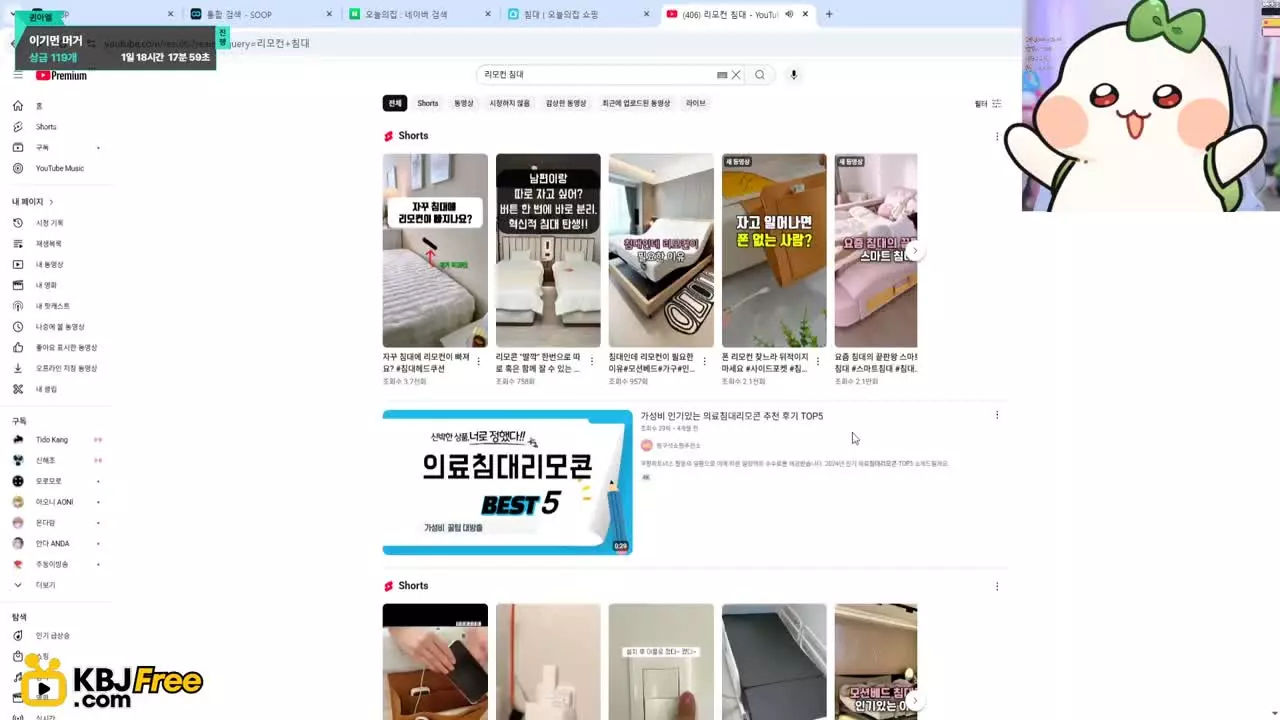Open the more-options menu for top Shorts shelf
Image resolution: width=1280 pixels, height=720 pixels.
click(x=997, y=136)
